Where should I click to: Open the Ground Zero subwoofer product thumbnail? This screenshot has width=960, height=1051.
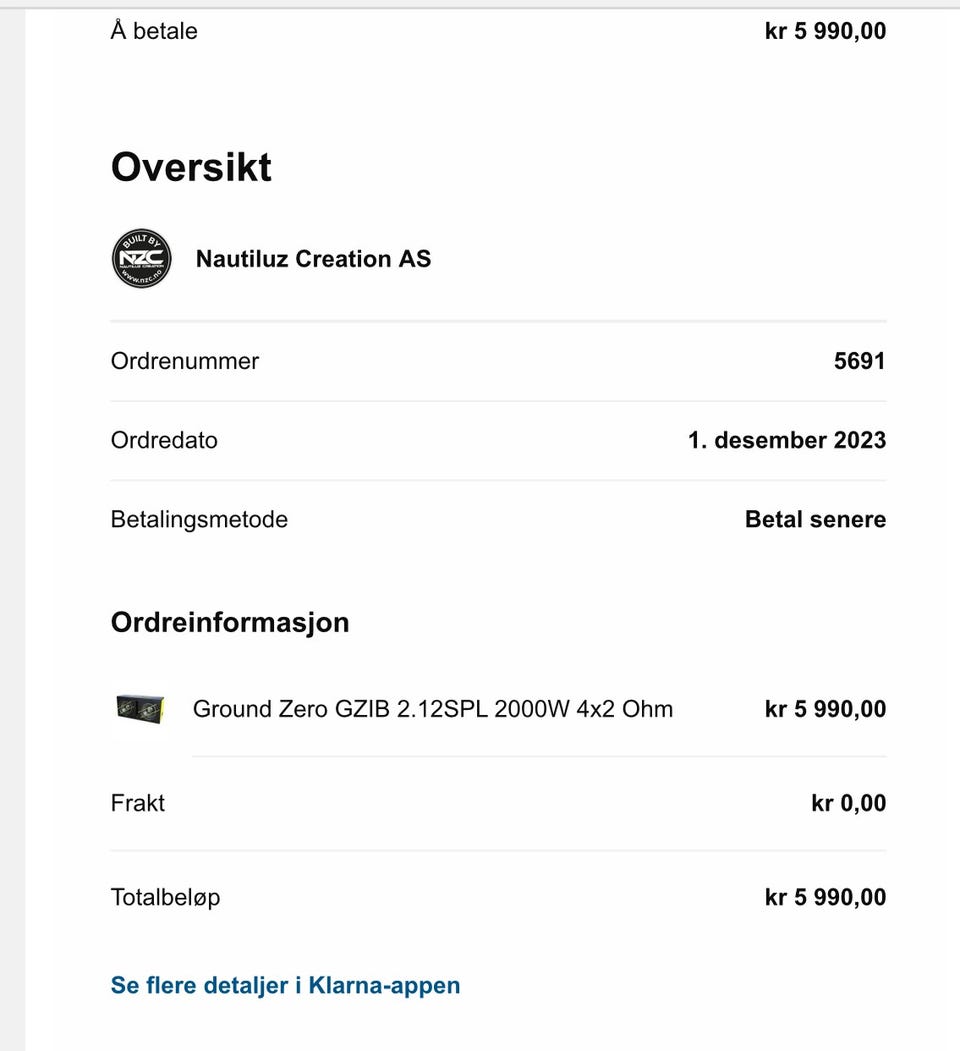pos(140,709)
